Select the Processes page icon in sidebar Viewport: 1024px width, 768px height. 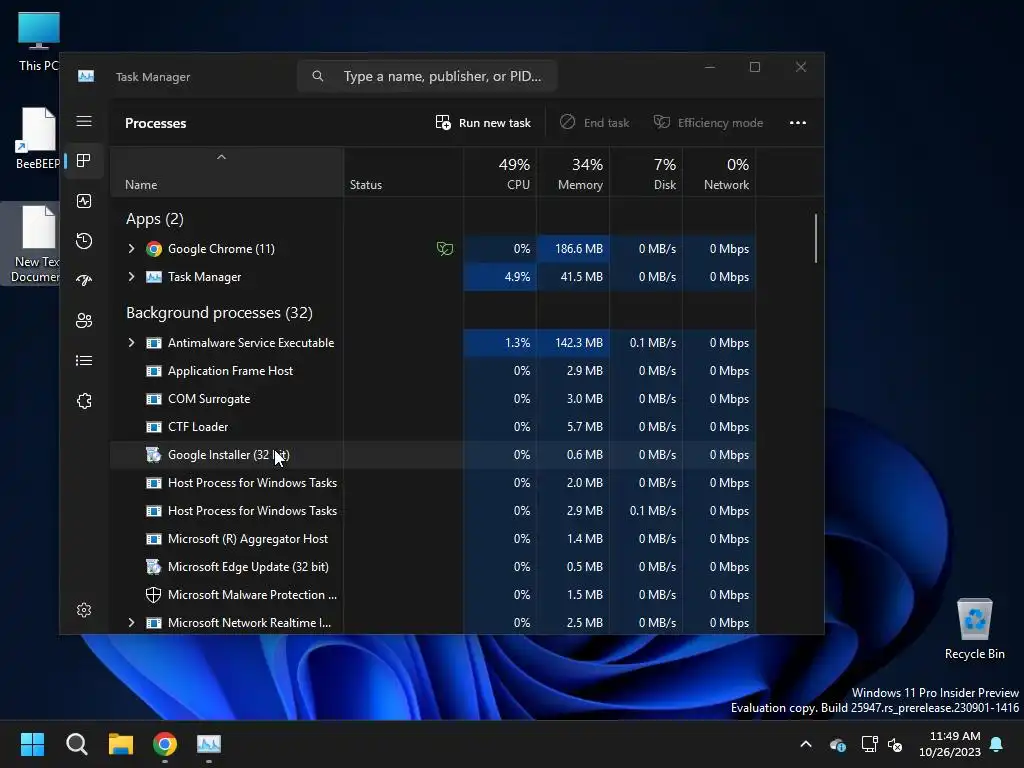(x=84, y=161)
